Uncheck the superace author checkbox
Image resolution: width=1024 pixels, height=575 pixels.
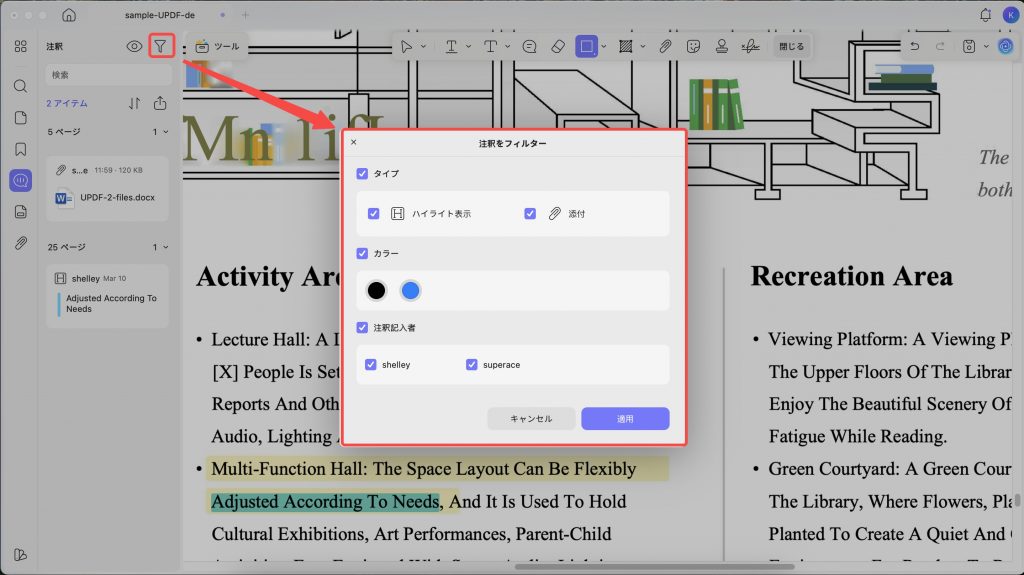click(x=472, y=365)
